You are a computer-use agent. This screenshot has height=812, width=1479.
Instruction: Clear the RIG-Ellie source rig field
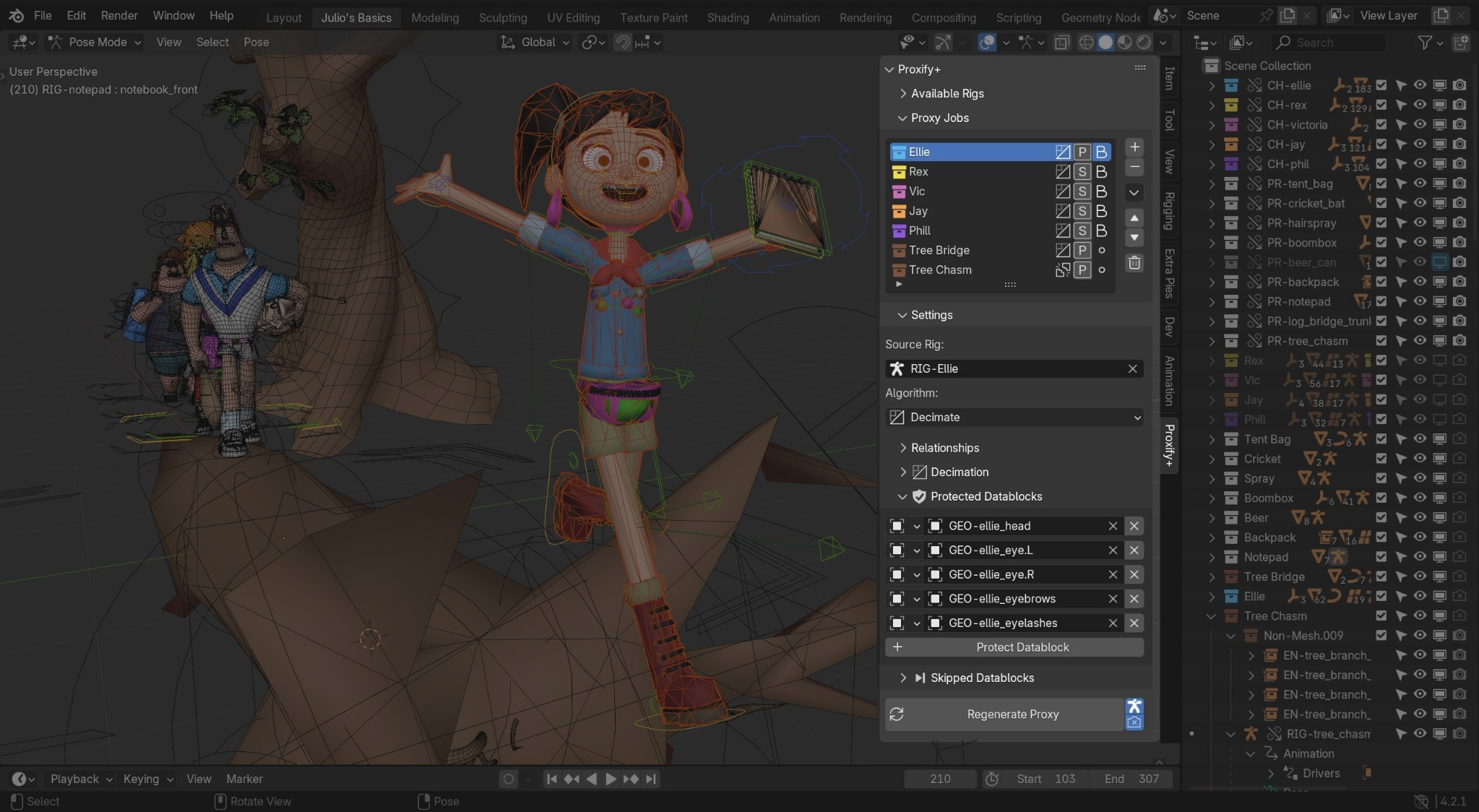(1132, 368)
